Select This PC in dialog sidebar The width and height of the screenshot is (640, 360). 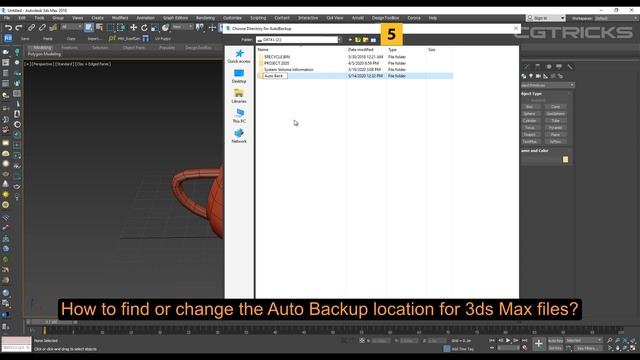[239, 116]
